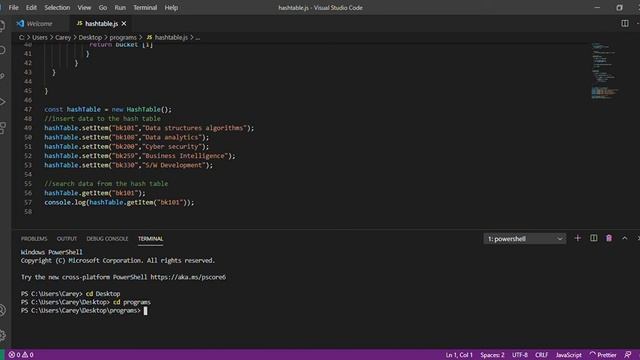Open the Manage gear icon

pos(2,336)
